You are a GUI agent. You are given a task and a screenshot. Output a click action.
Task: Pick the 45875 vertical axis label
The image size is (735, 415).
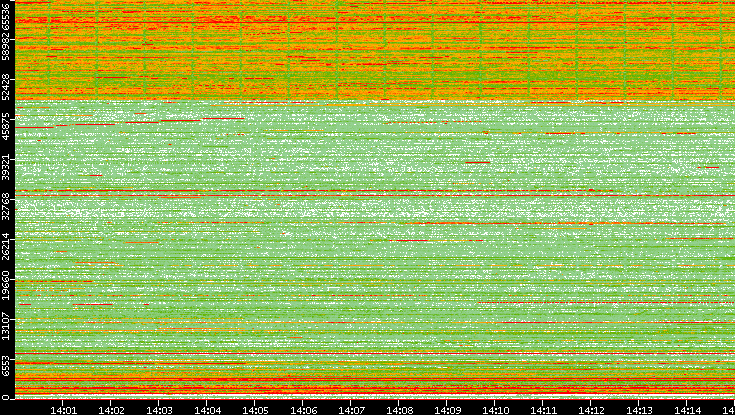point(6,126)
